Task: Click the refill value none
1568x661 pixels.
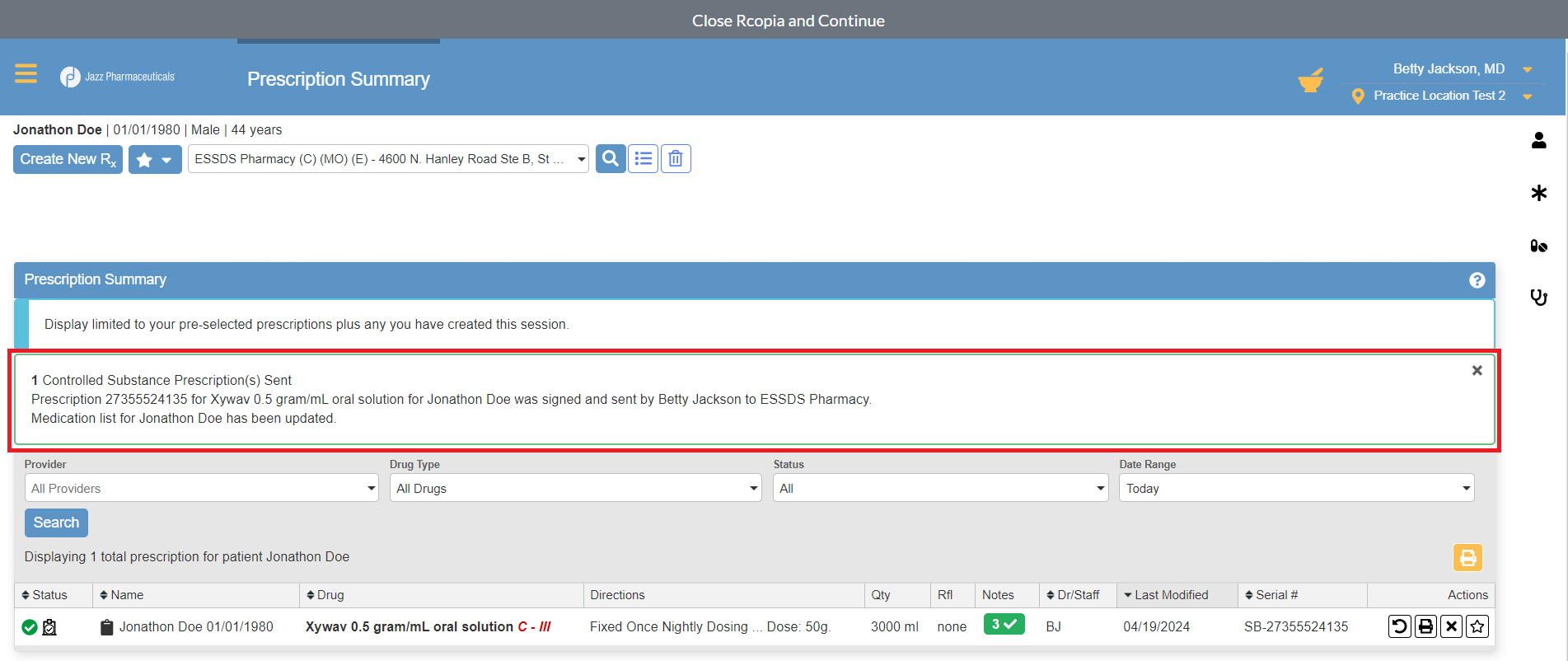Action: point(952,627)
